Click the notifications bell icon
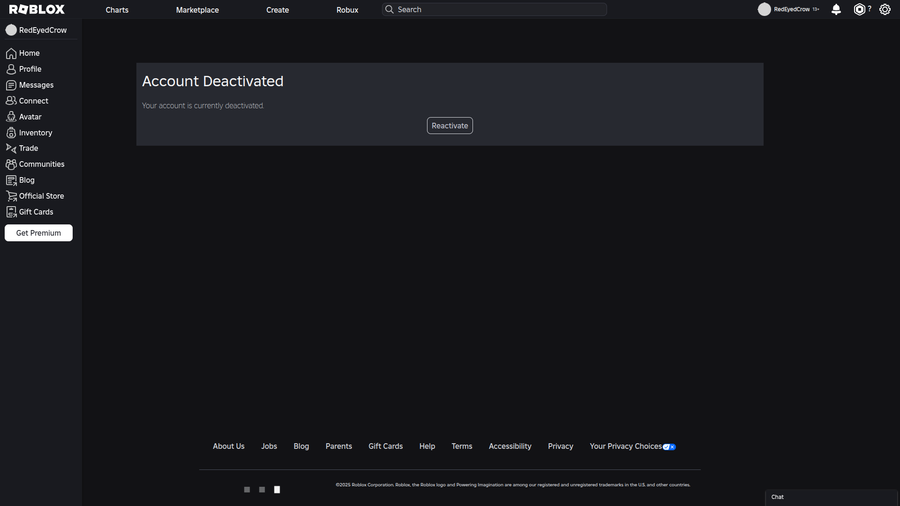 pyautogui.click(x=836, y=10)
